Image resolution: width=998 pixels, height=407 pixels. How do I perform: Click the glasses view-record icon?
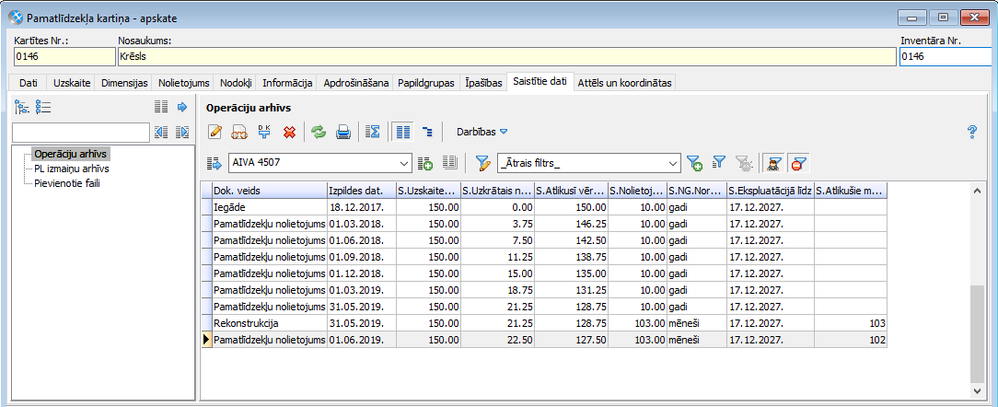tap(239, 132)
